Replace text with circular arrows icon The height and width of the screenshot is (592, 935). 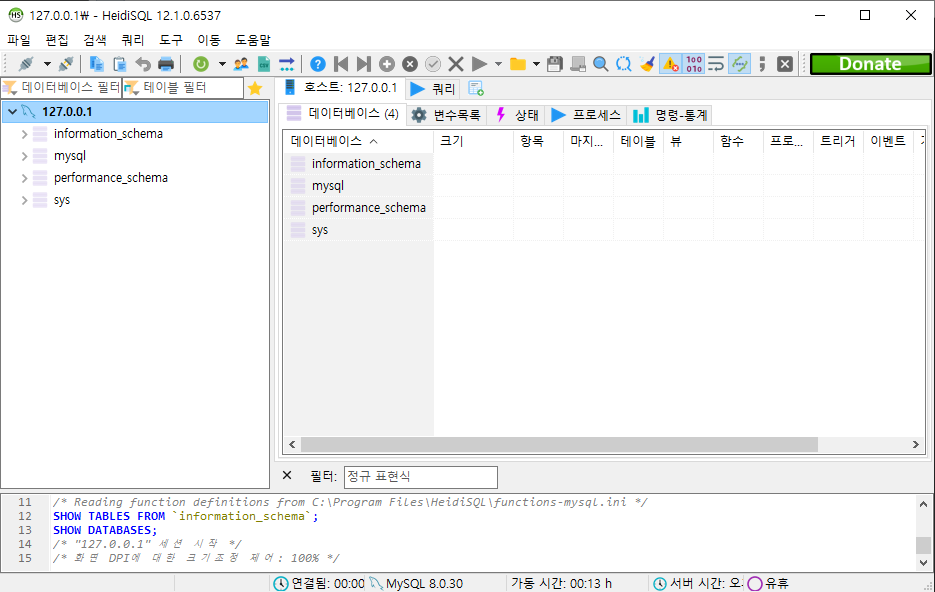(x=624, y=64)
